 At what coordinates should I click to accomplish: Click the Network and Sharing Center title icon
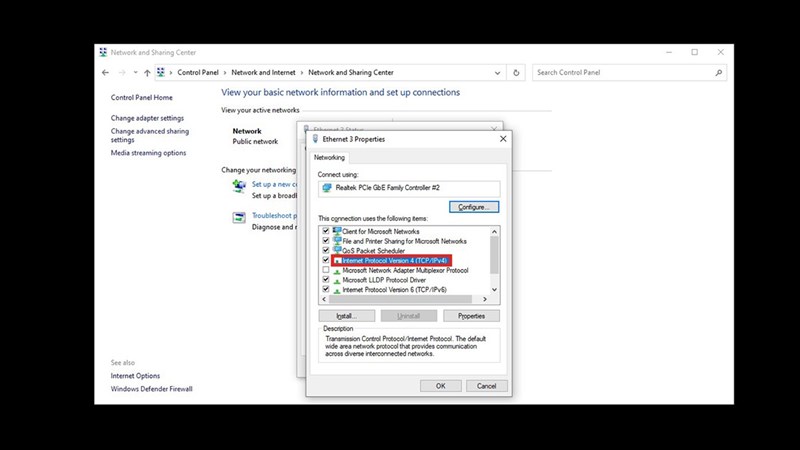(x=103, y=52)
